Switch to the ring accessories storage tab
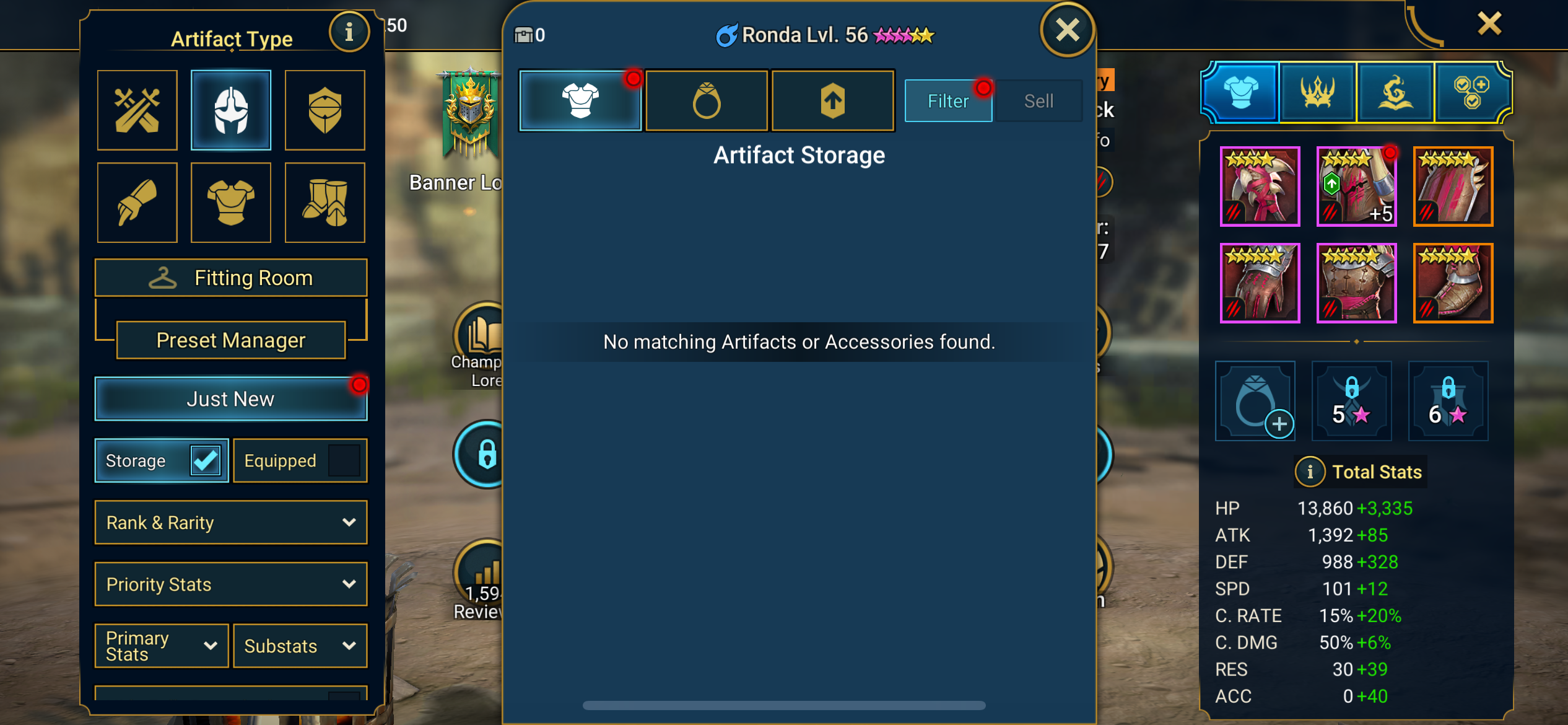Screen dimensions: 1568x725 (x=707, y=100)
